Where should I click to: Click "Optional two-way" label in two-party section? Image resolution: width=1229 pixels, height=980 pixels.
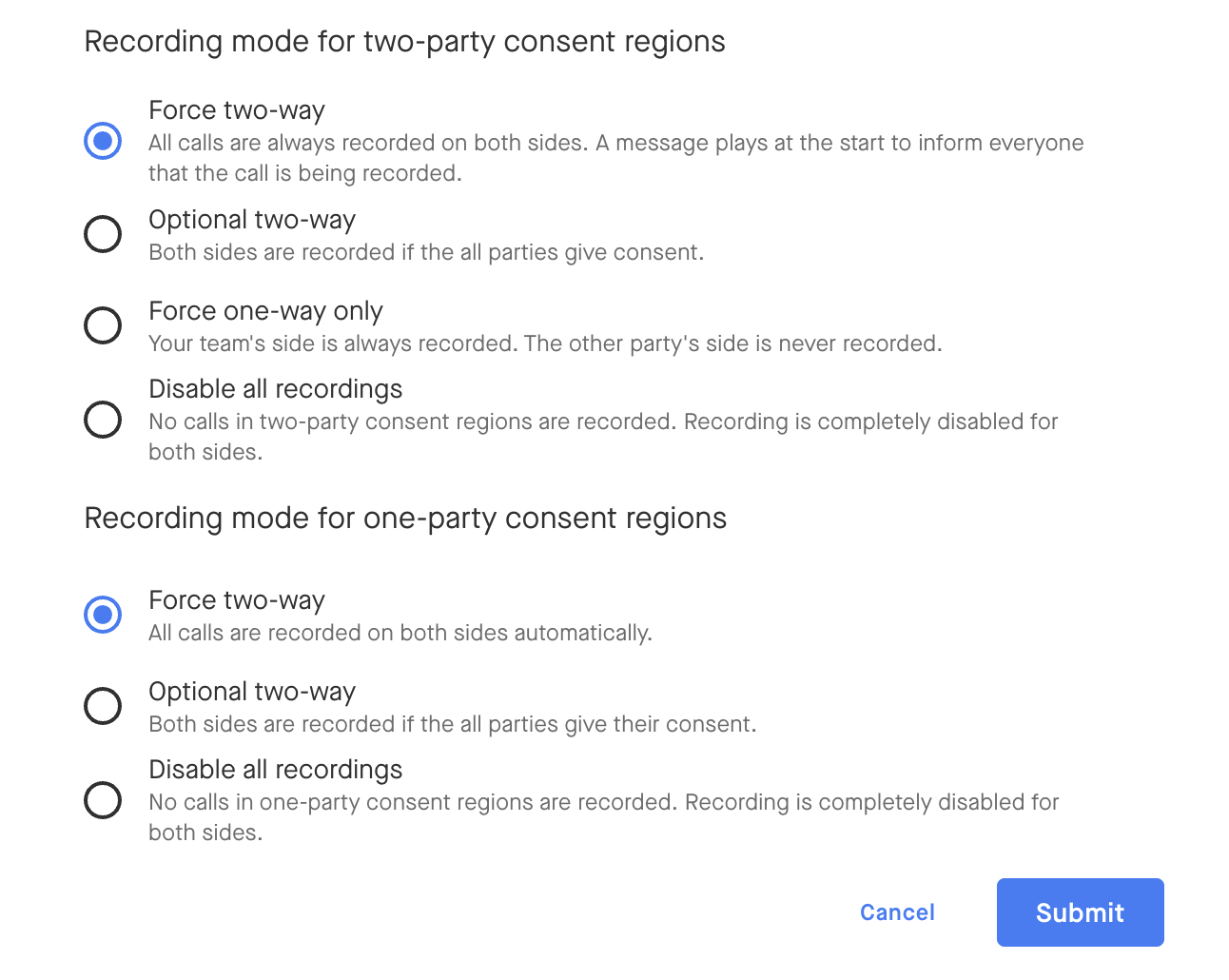(x=252, y=220)
